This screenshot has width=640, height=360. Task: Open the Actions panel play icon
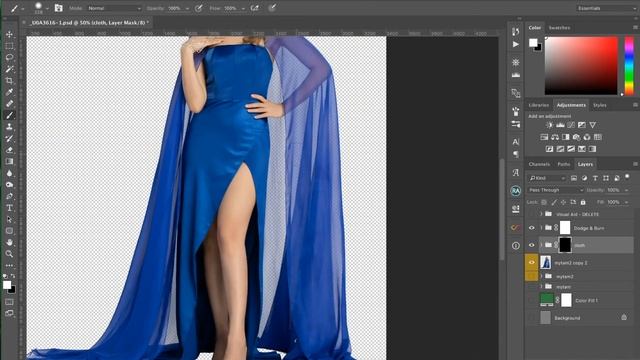pos(516,44)
